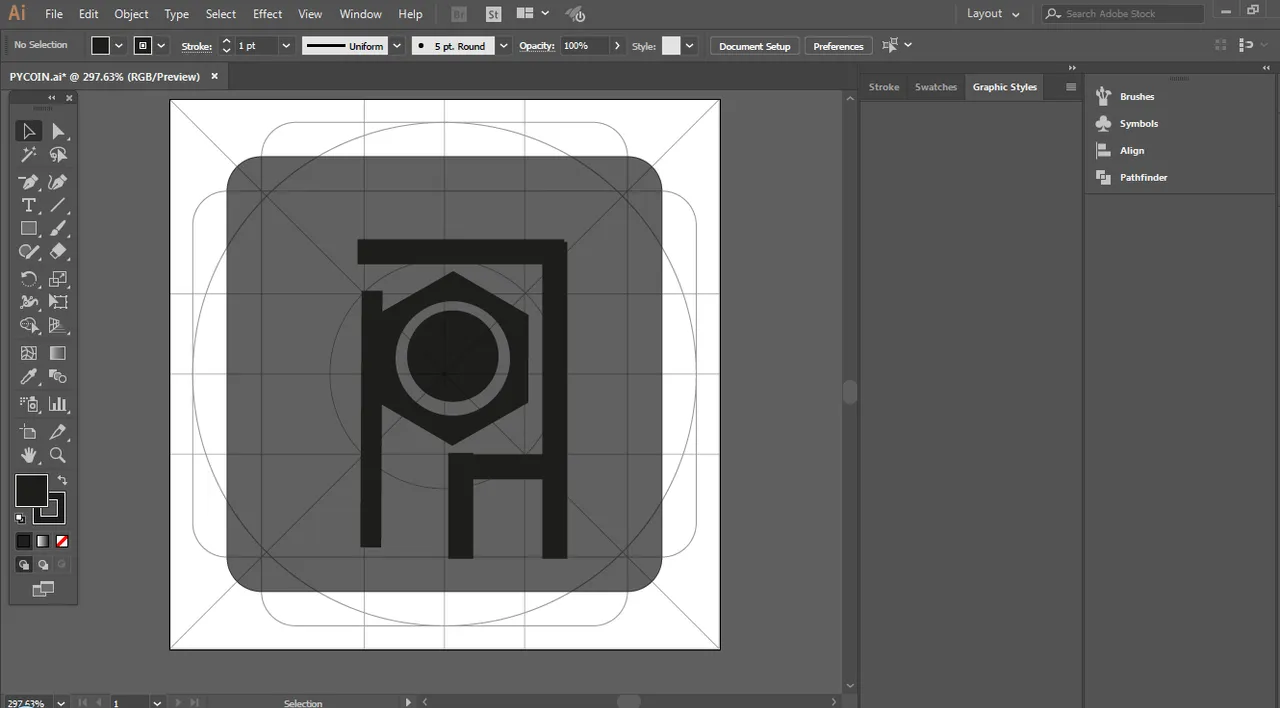Switch to the Swatches tab
1280x708 pixels.
pos(936,87)
